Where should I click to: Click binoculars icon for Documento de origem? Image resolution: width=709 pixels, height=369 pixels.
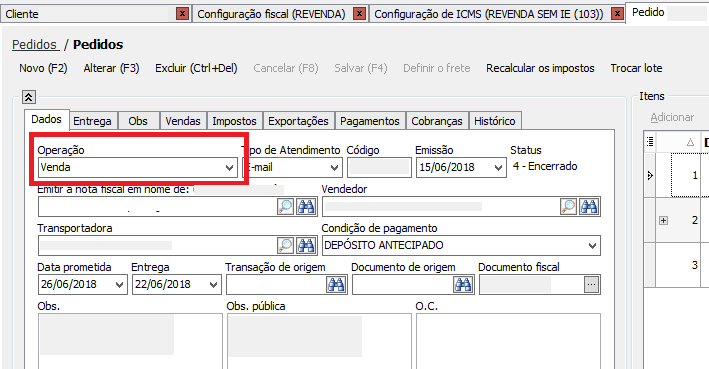coord(463,284)
